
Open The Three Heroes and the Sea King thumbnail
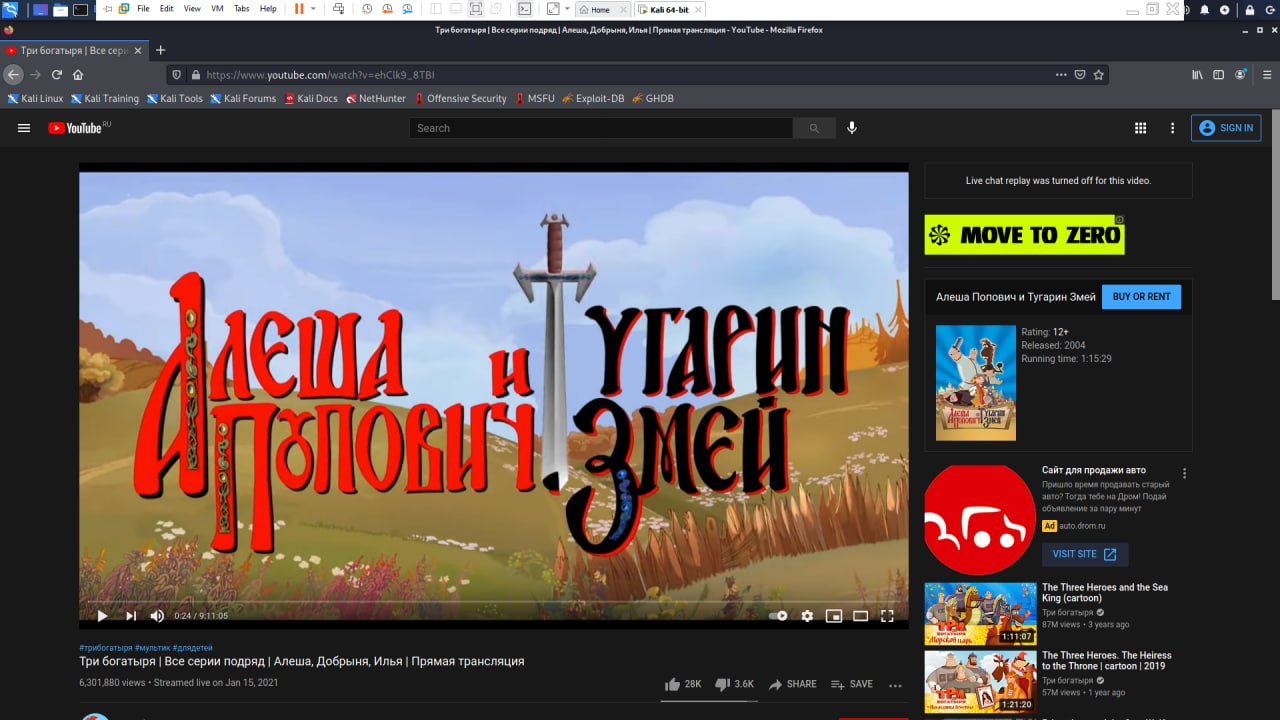(x=980, y=614)
